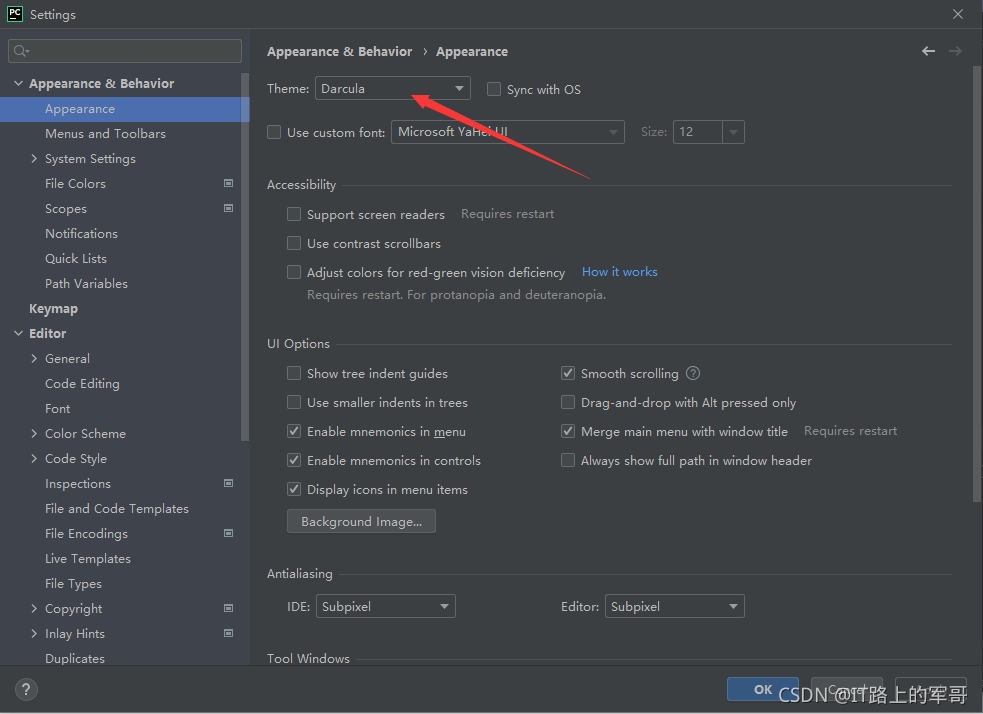Viewport: 983px width, 714px height.
Task: Toggle red-green vision deficiency adjustment
Action: (294, 272)
